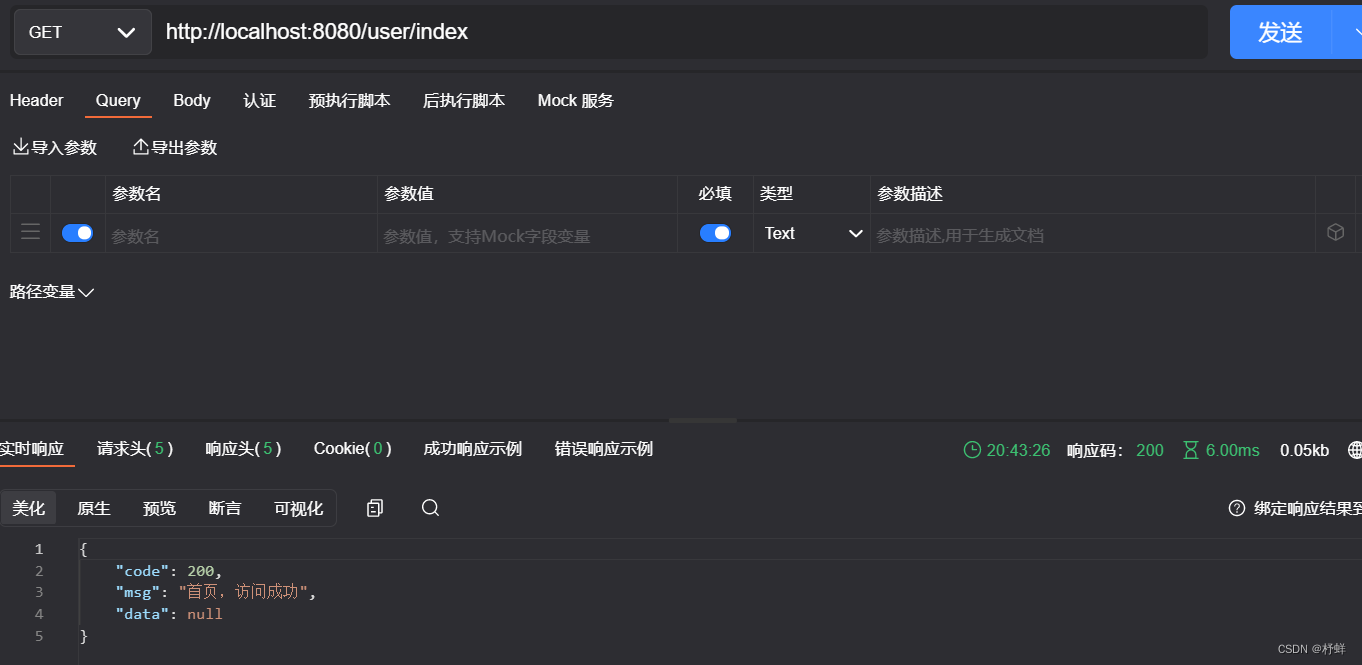Open the 预执行脚本 tab

click(350, 101)
